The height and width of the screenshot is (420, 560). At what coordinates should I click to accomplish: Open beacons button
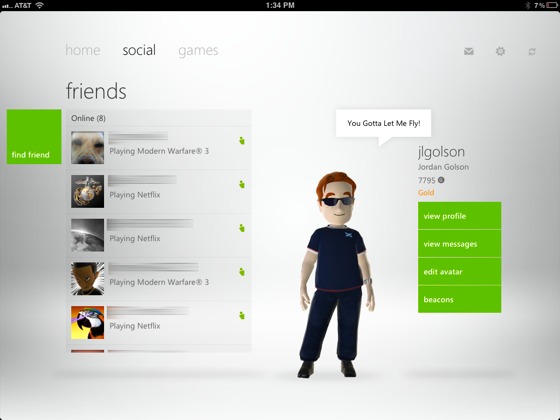[460, 299]
